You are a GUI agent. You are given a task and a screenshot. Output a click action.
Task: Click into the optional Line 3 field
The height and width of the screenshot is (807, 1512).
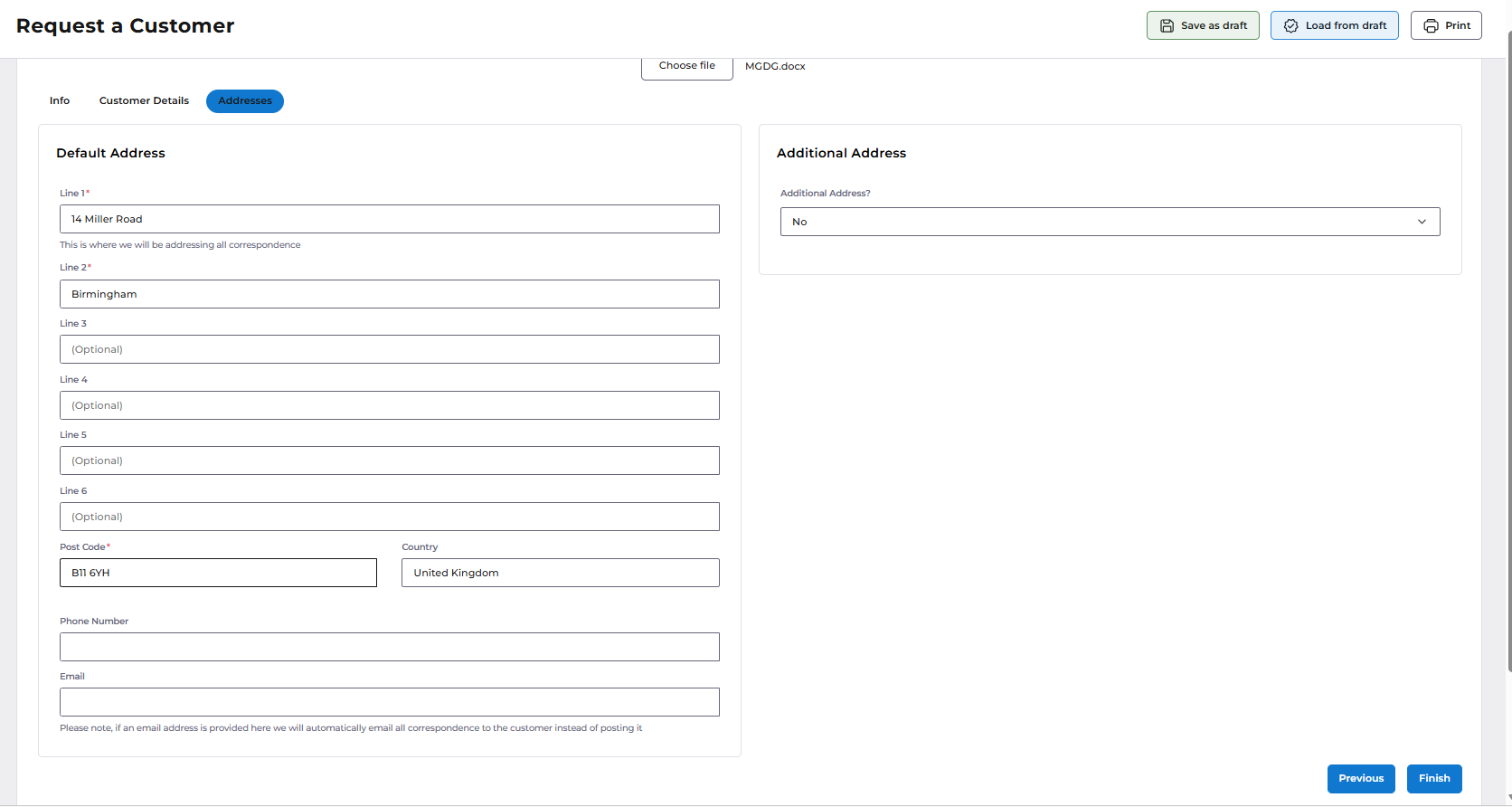tap(390, 349)
